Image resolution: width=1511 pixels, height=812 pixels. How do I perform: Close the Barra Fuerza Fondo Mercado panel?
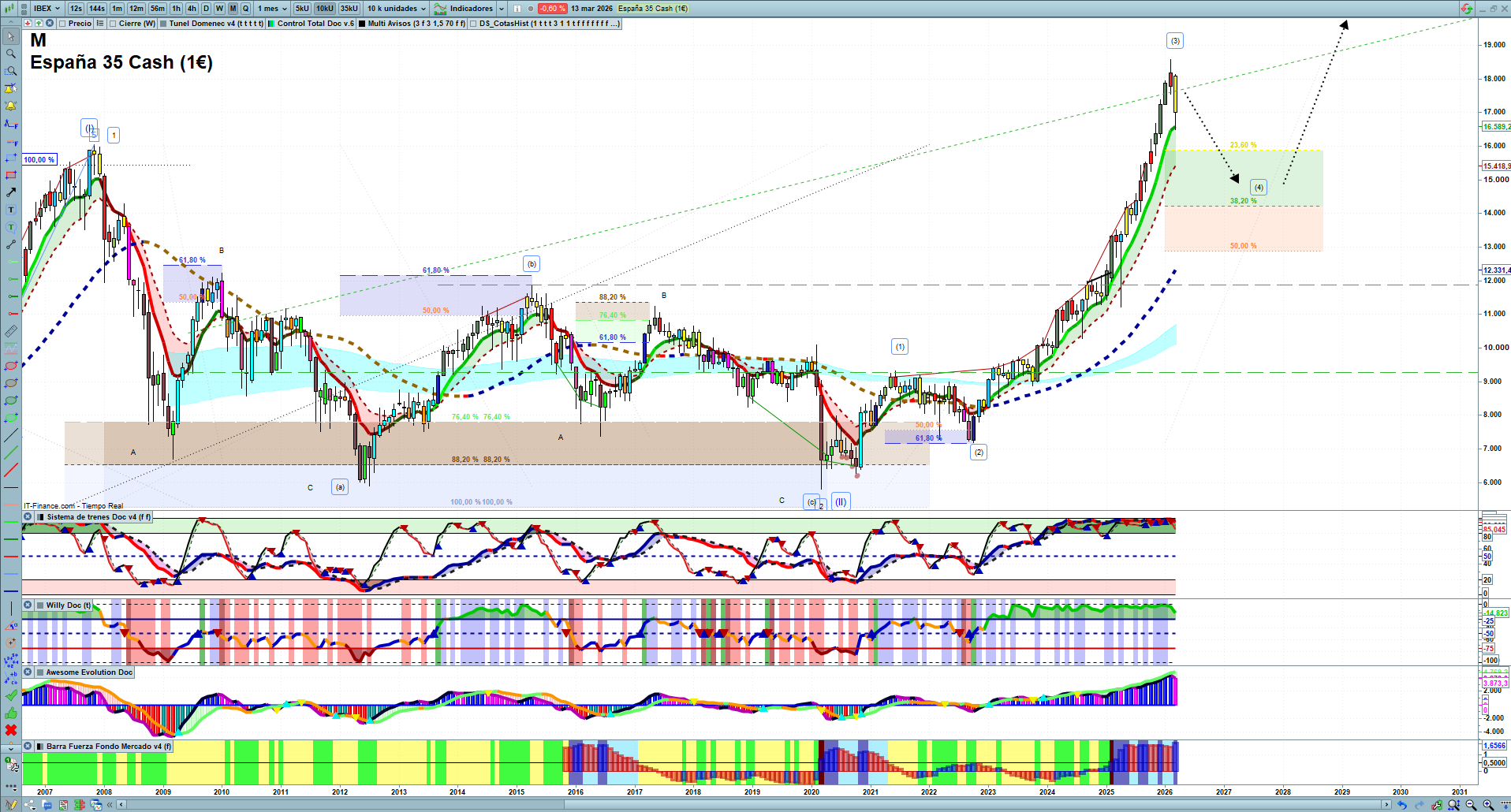(x=28, y=747)
